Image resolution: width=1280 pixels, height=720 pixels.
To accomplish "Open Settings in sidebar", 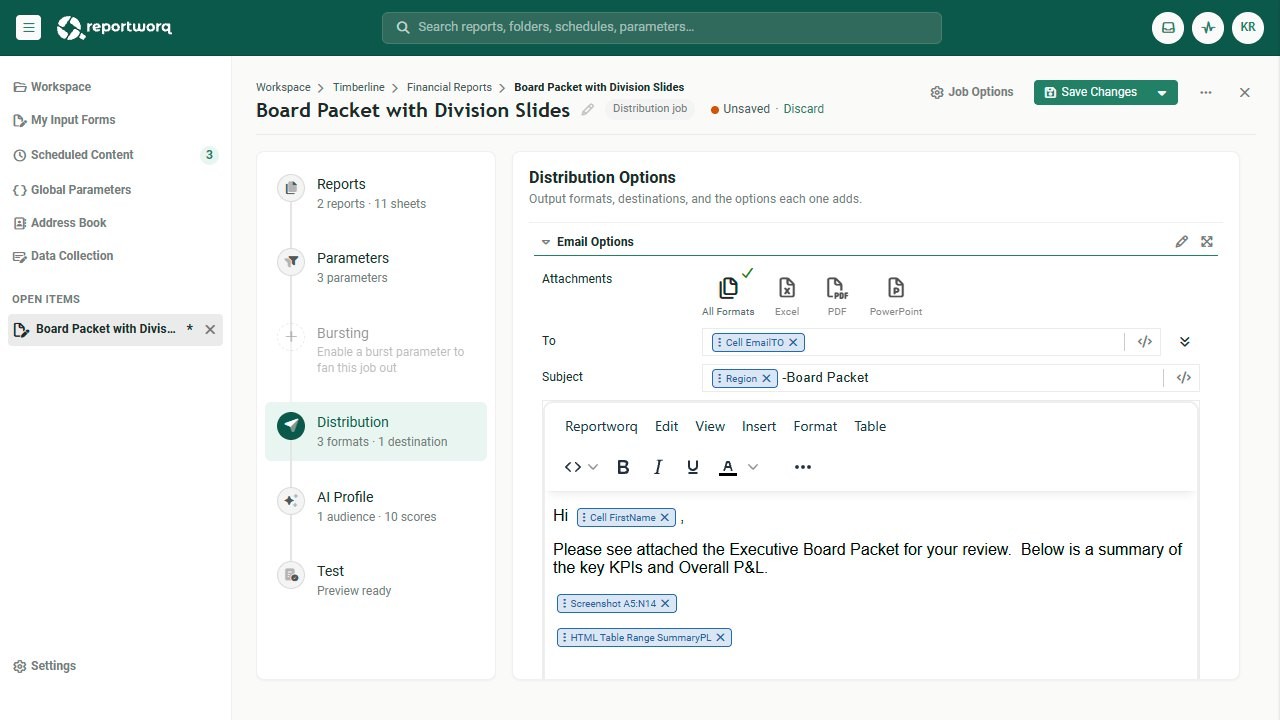I will coord(45,666).
